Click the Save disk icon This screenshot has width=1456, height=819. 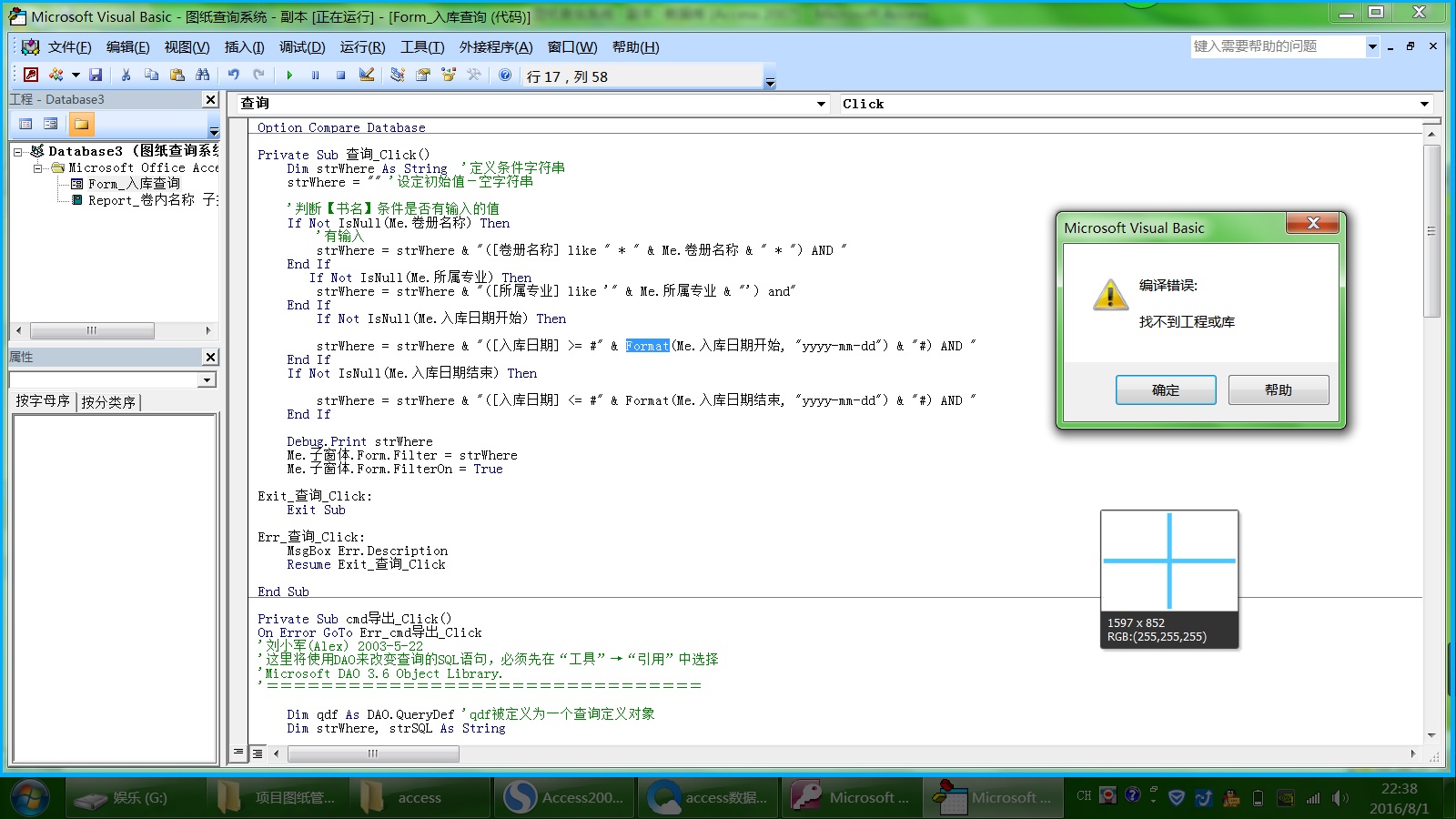point(96,75)
